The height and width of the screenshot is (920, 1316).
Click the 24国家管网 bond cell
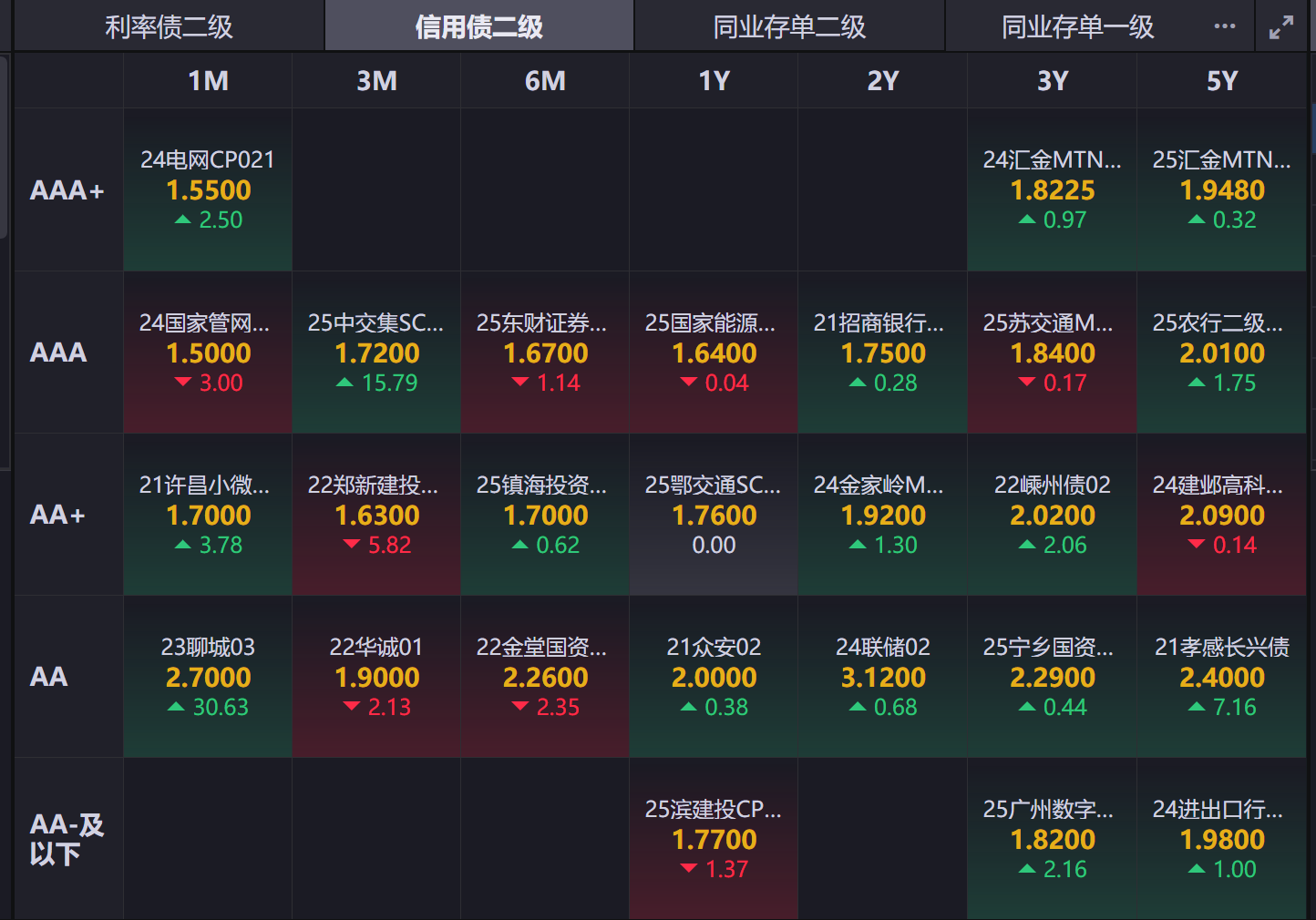point(208,353)
